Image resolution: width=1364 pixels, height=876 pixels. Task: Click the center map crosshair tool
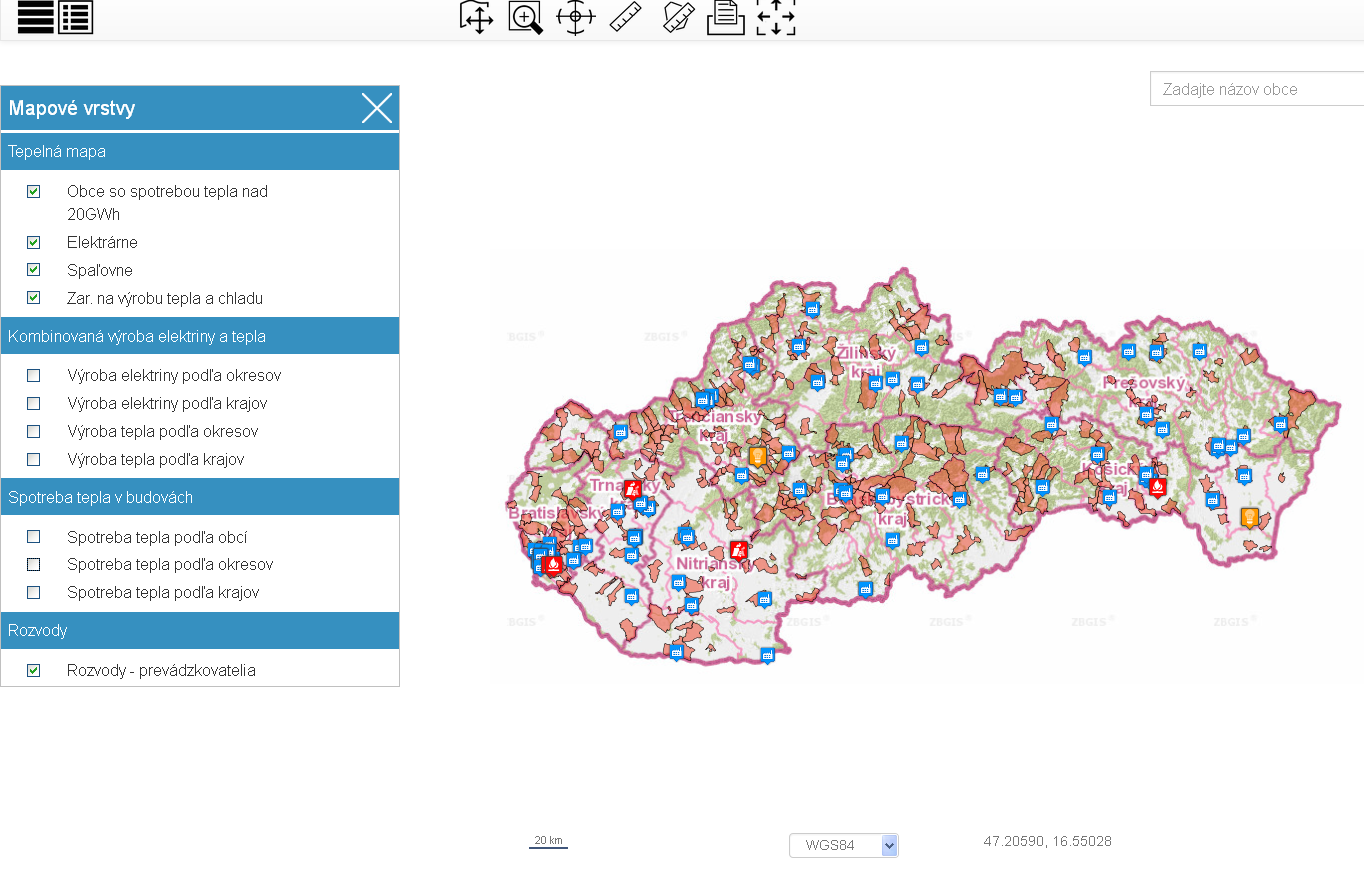click(x=575, y=17)
